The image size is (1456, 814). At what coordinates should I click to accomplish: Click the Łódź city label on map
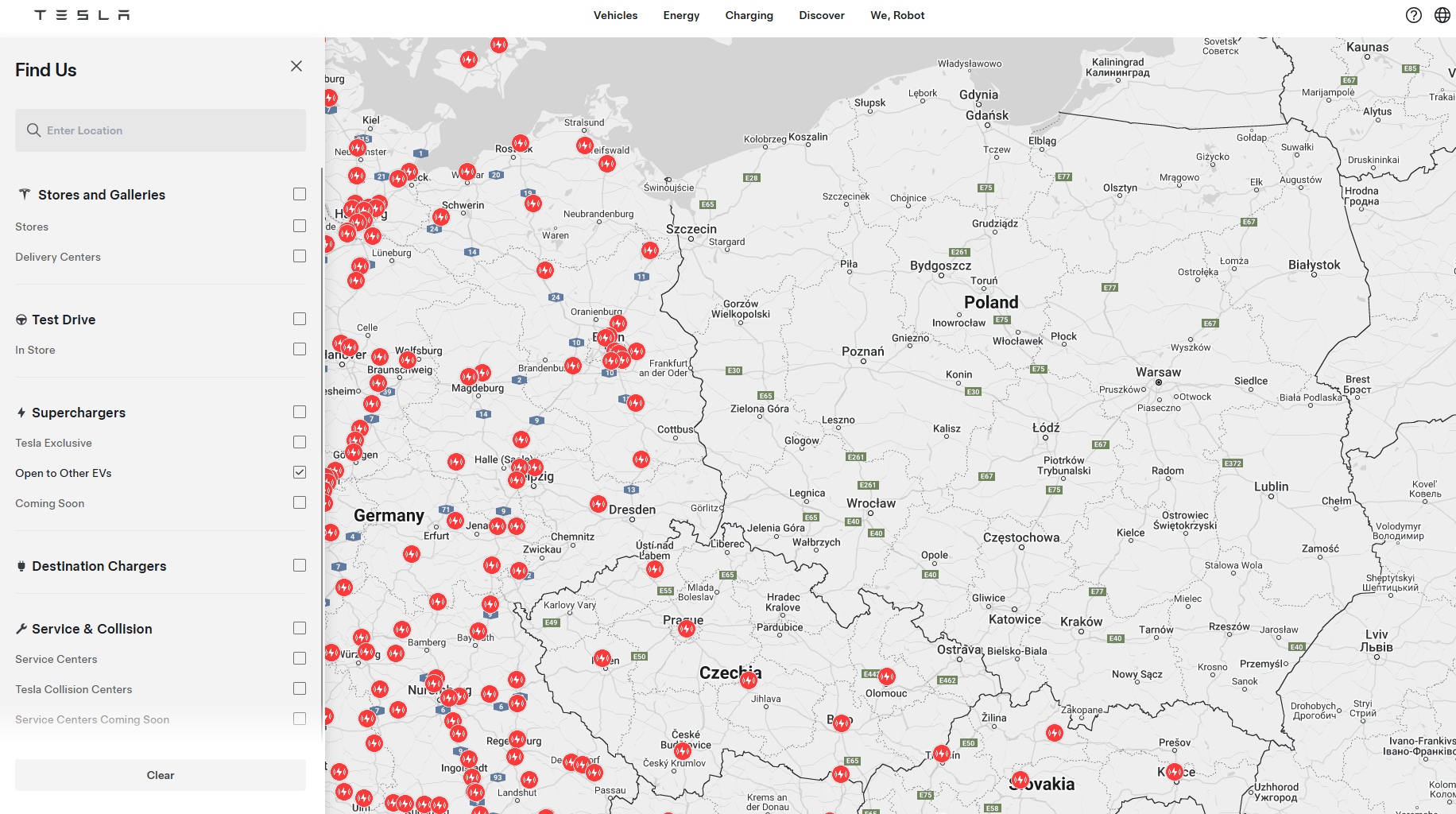tap(1046, 428)
